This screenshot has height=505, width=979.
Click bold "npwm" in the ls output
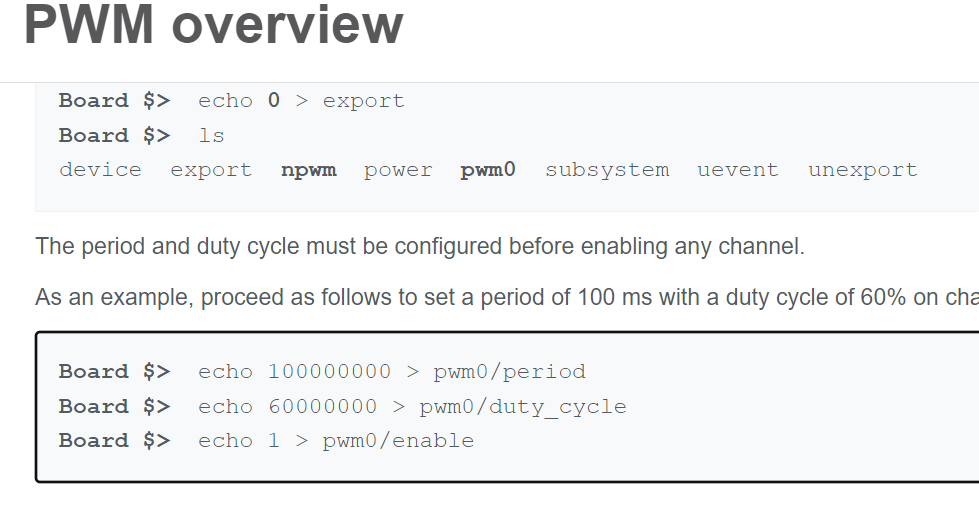pos(309,170)
